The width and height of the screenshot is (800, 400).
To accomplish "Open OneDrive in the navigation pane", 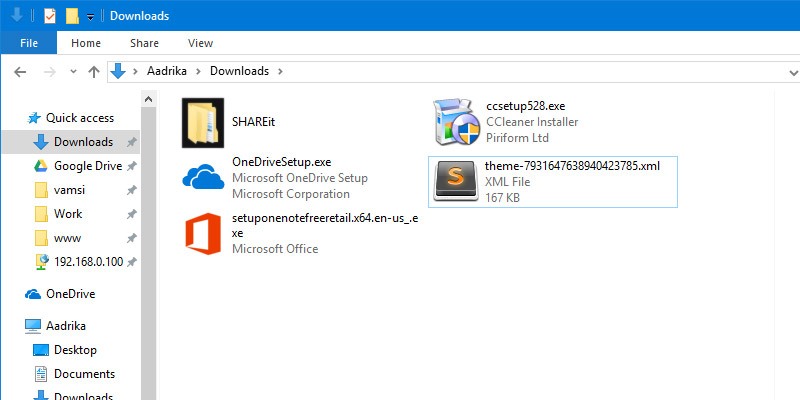I will [x=70, y=294].
